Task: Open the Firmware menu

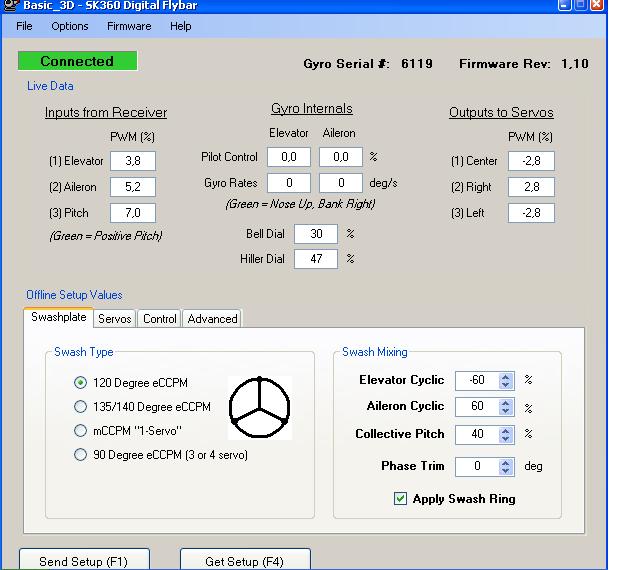Action: coord(129,26)
